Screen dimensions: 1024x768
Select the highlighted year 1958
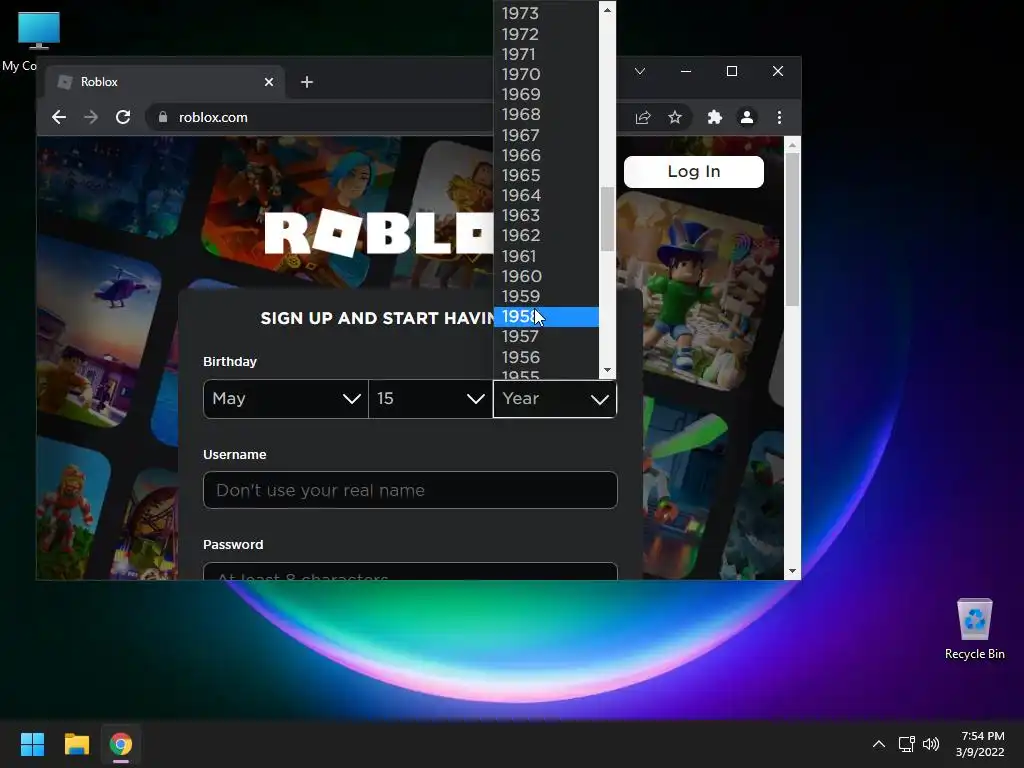tap(546, 317)
